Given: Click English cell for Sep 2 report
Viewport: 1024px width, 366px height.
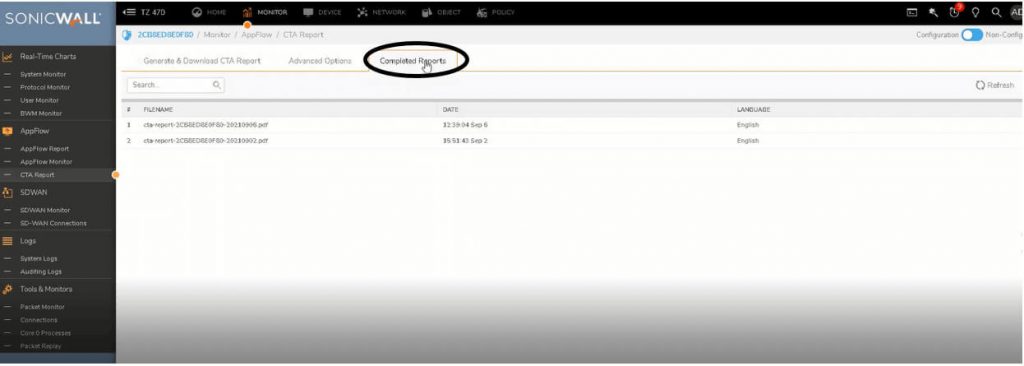Looking at the screenshot, I should pyautogui.click(x=748, y=141).
